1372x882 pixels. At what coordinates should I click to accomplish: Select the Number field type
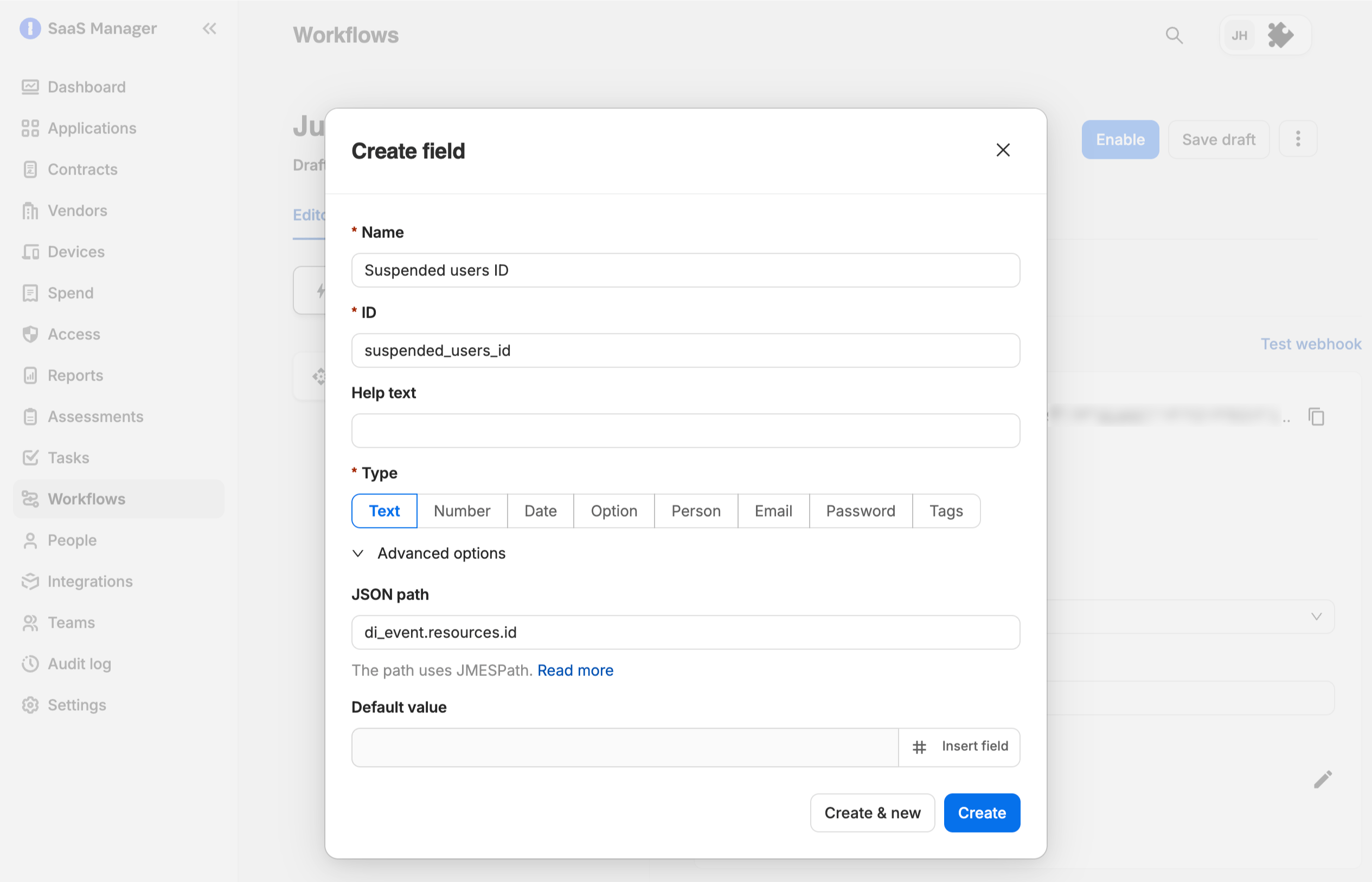[x=461, y=511]
